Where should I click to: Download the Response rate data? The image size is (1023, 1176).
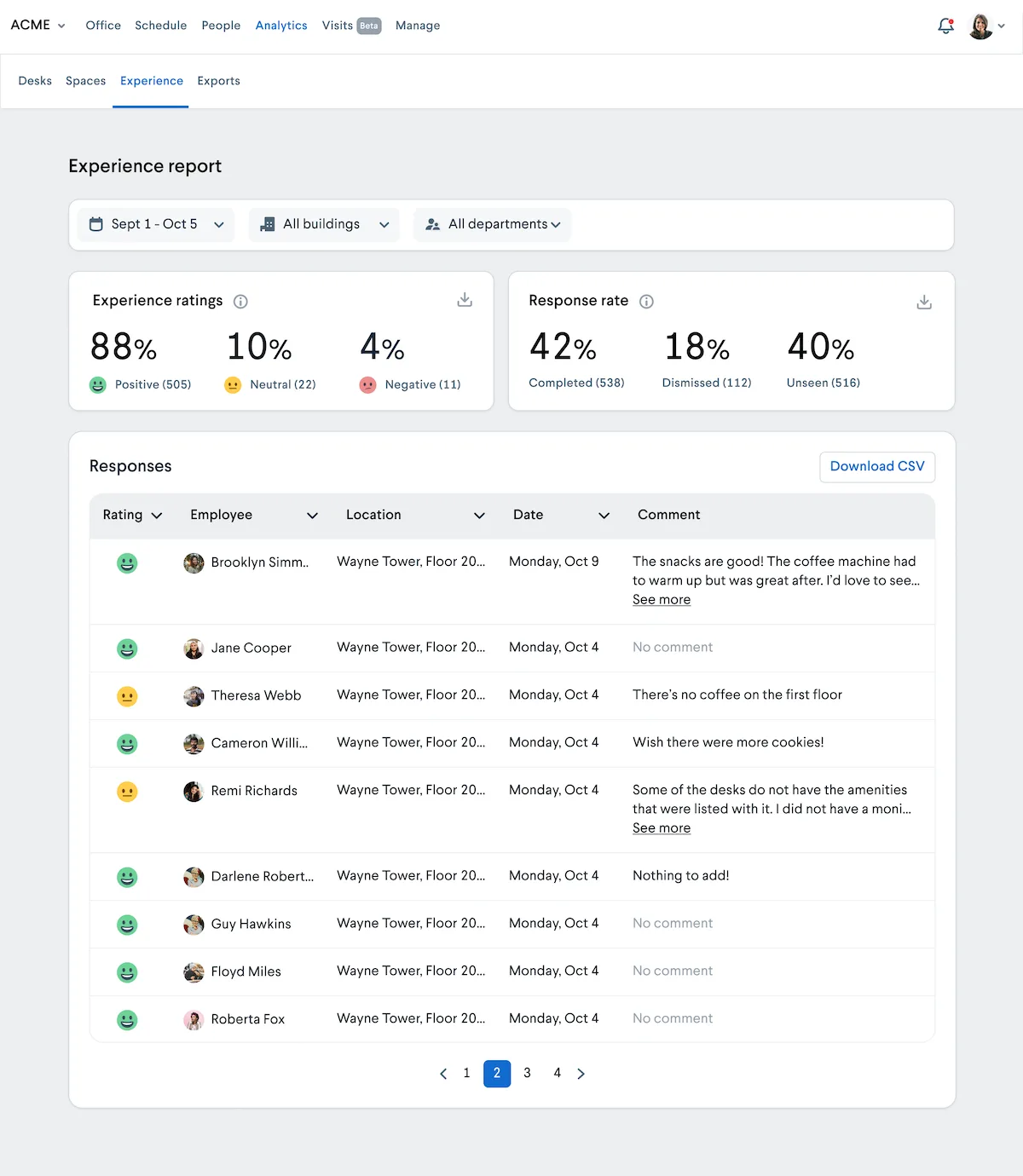(x=924, y=302)
